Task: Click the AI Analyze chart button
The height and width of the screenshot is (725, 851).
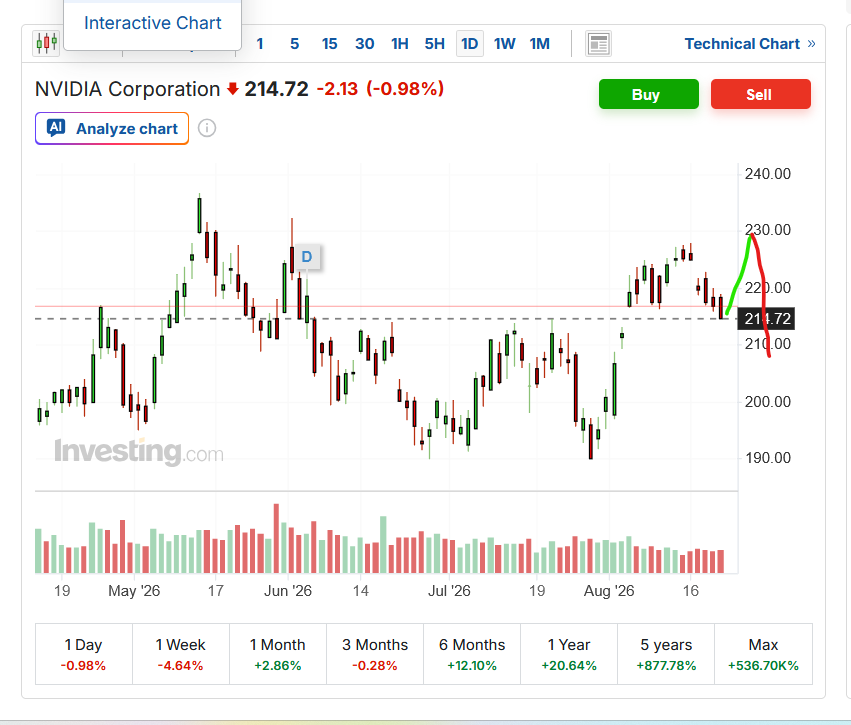Action: point(112,129)
